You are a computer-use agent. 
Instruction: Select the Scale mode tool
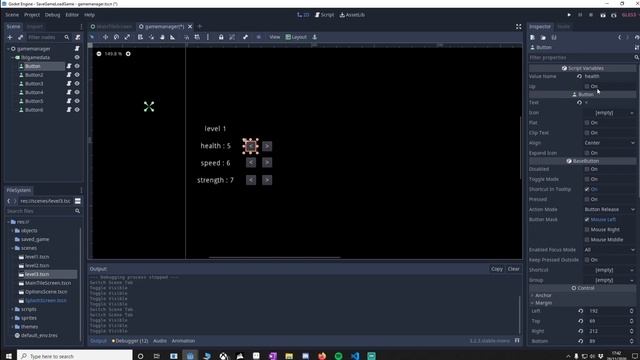coord(127,37)
